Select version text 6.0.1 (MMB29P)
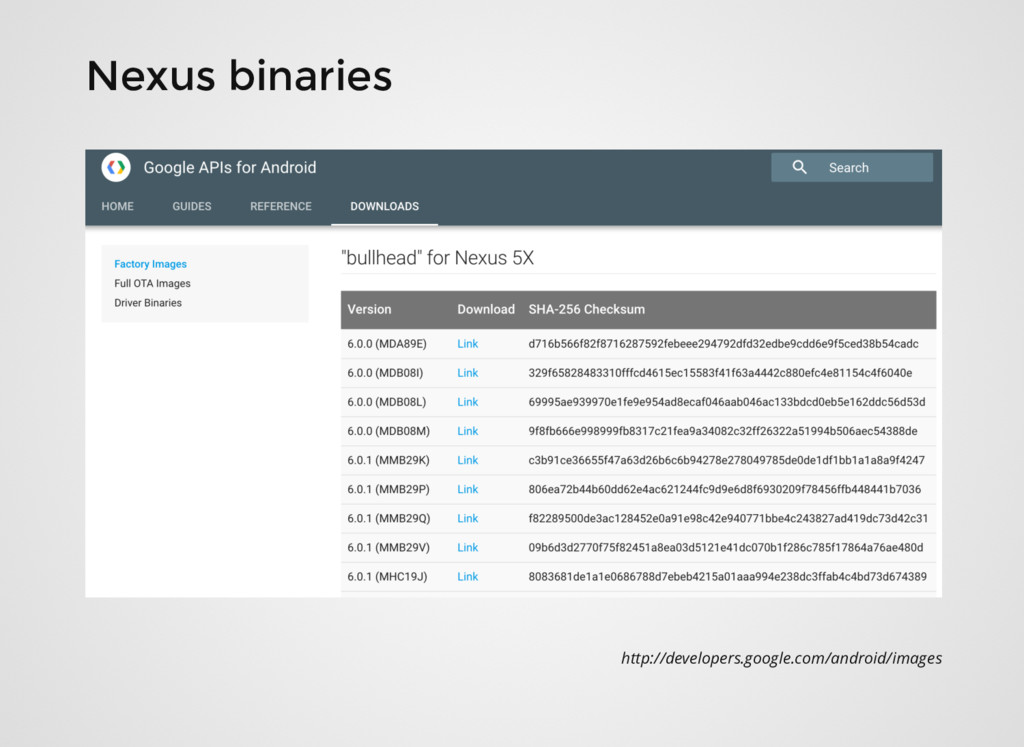This screenshot has height=747, width=1024. [389, 489]
